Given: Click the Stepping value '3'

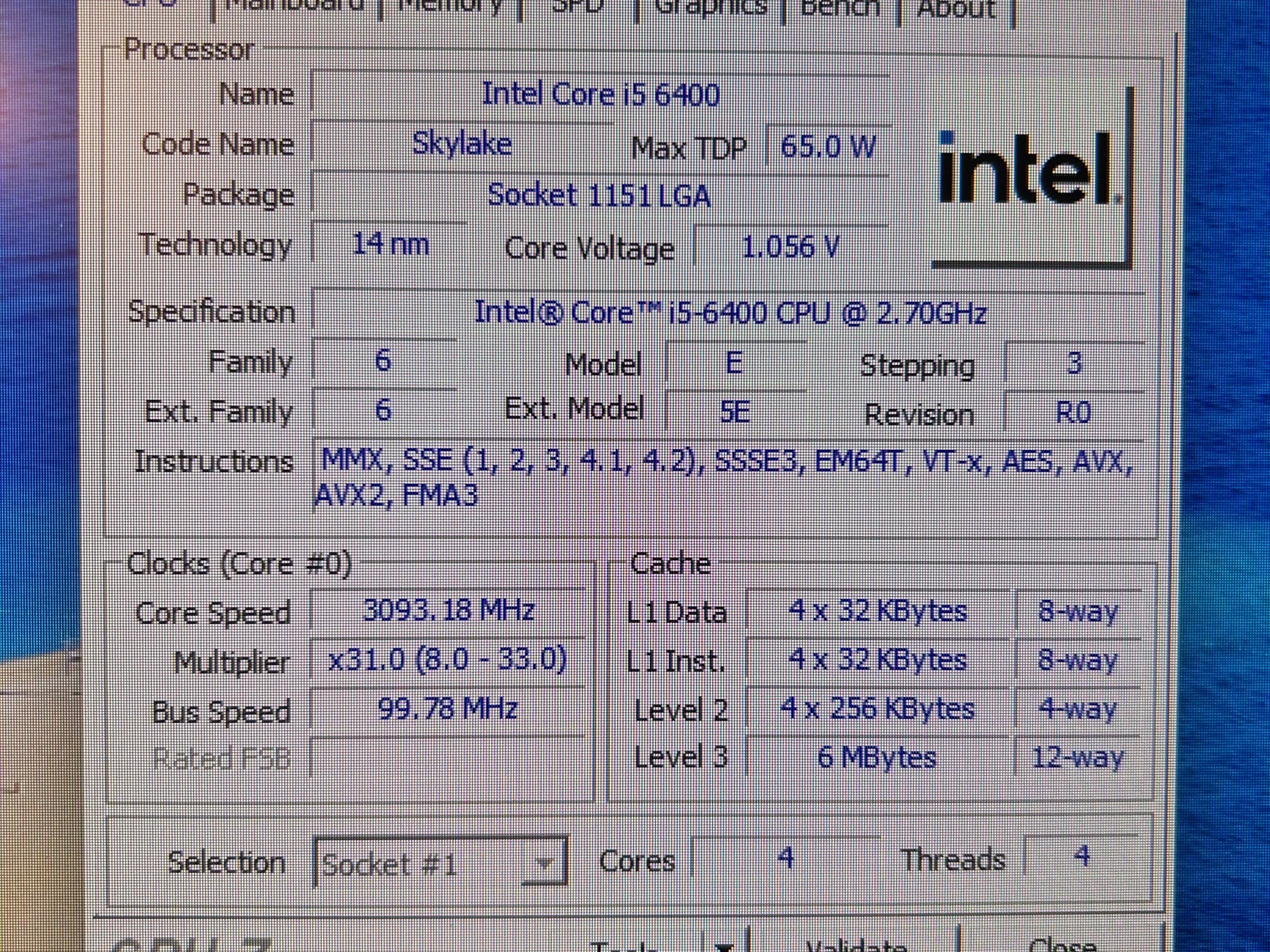Looking at the screenshot, I should coord(1074,363).
